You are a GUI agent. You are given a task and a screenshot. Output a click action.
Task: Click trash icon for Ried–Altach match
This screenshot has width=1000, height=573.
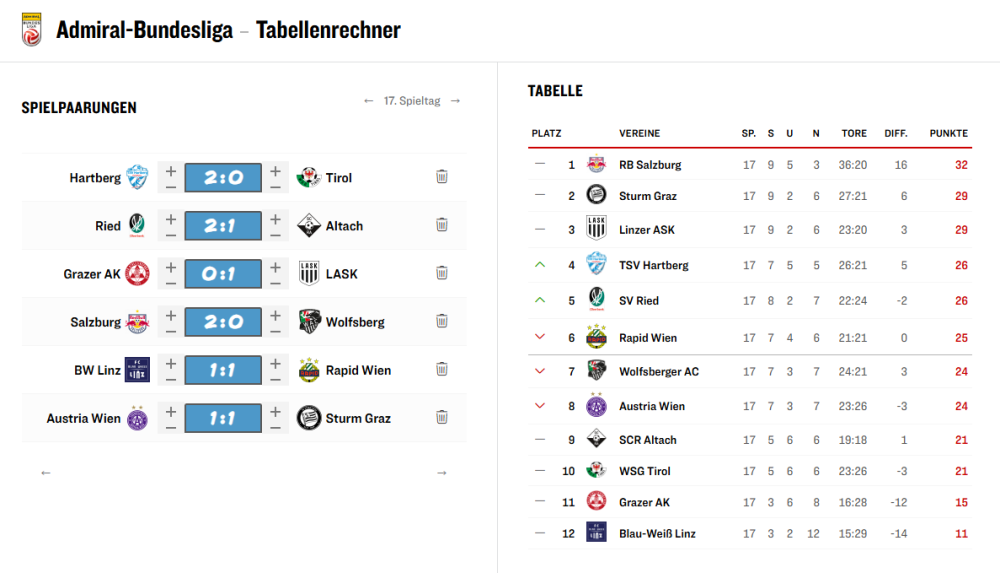(441, 225)
